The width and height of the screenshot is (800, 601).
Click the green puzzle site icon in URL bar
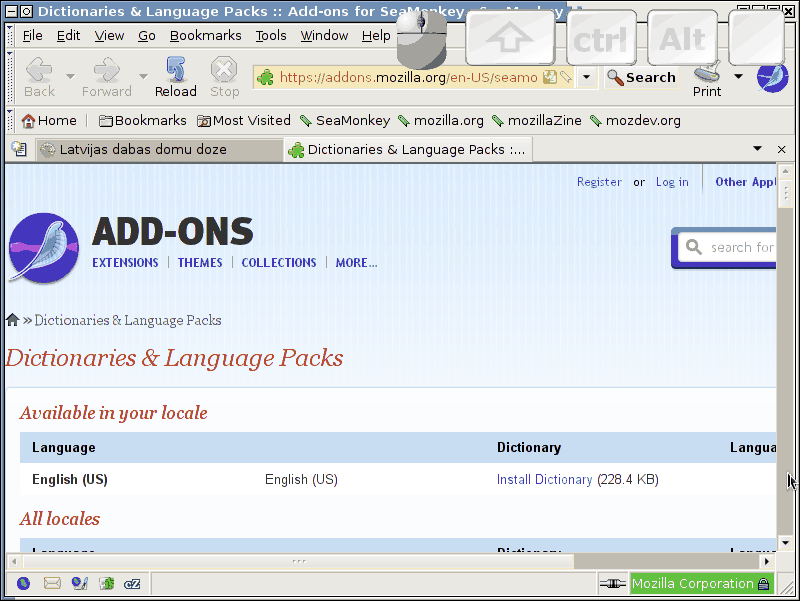(265, 78)
